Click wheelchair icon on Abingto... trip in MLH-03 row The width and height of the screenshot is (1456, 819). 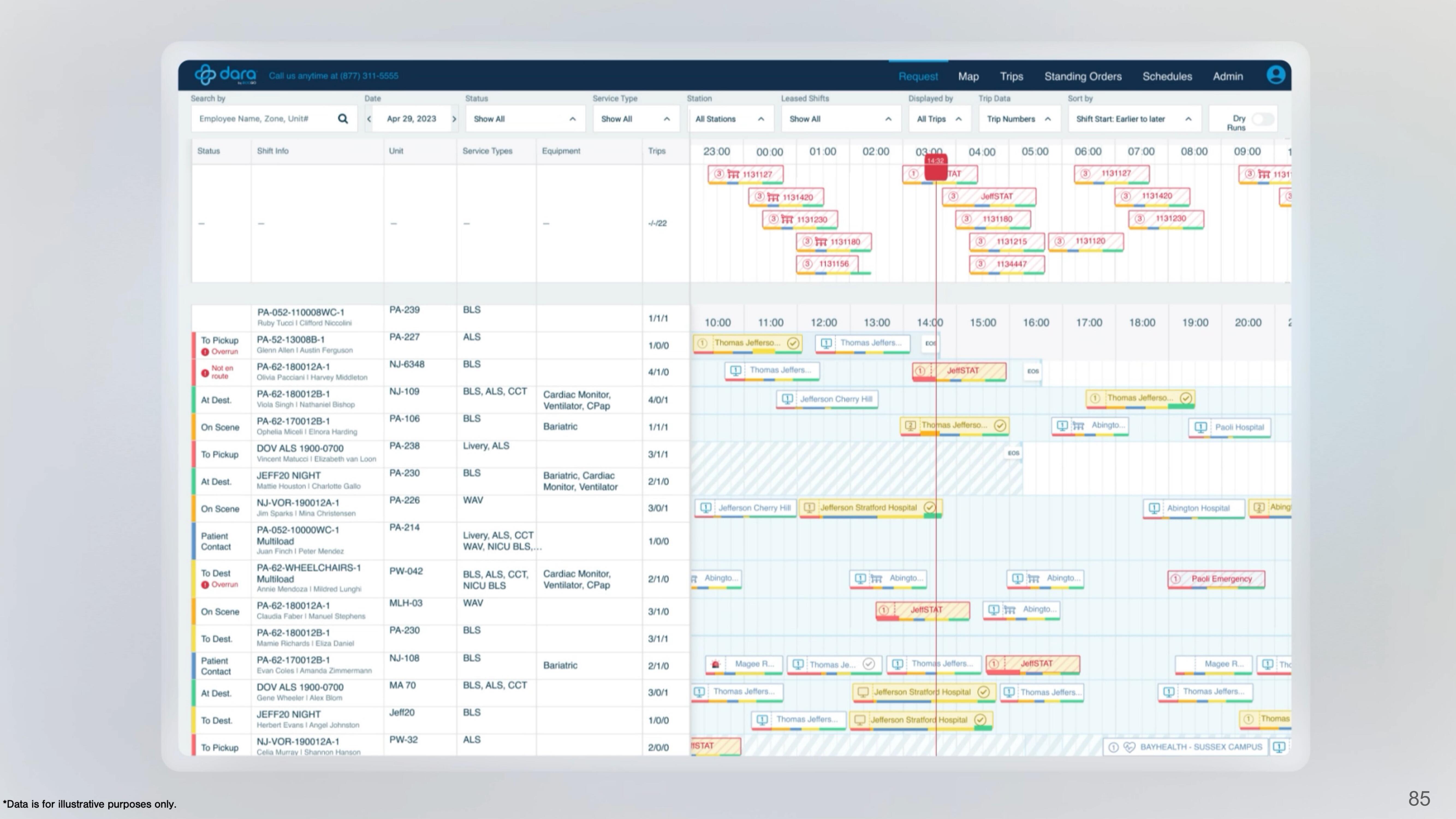(x=1009, y=609)
